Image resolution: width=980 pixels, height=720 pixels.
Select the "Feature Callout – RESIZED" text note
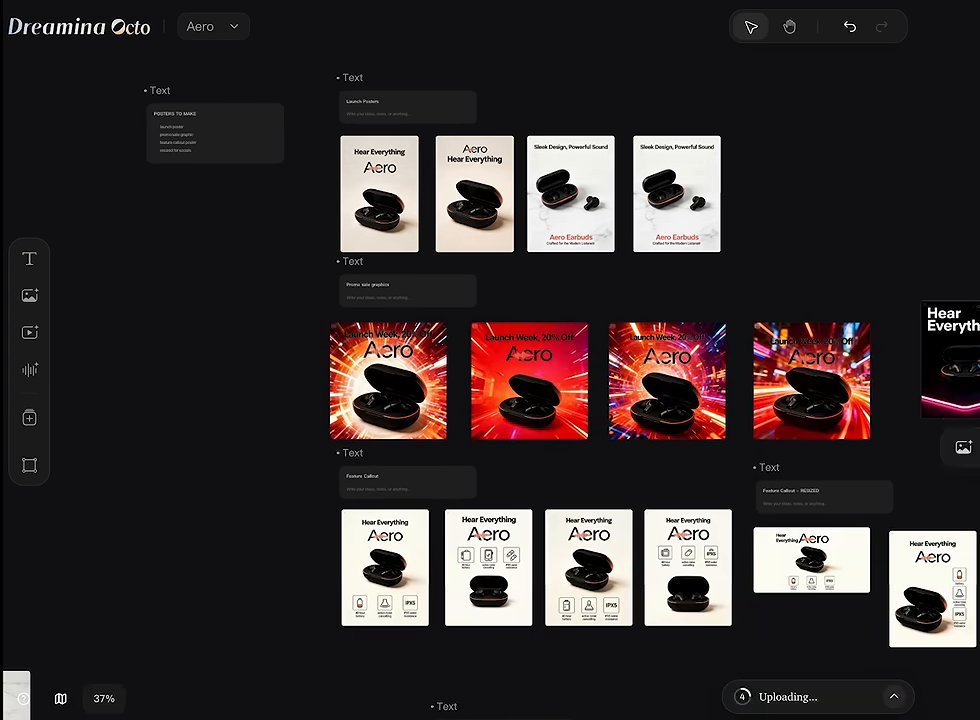point(824,497)
